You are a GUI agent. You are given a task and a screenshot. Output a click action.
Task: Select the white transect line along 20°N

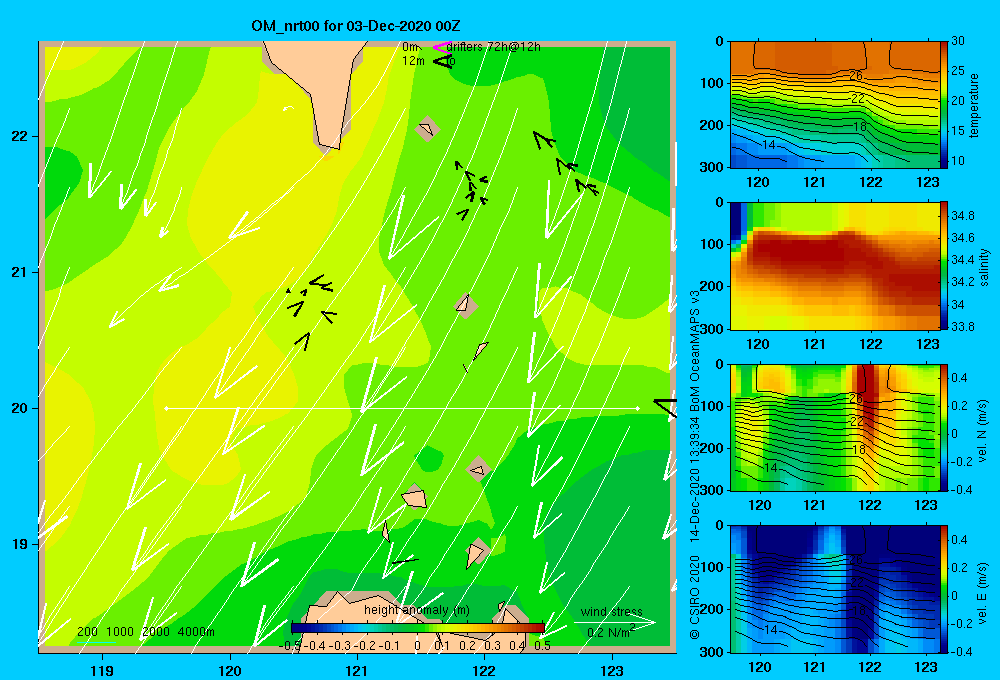tap(402, 408)
